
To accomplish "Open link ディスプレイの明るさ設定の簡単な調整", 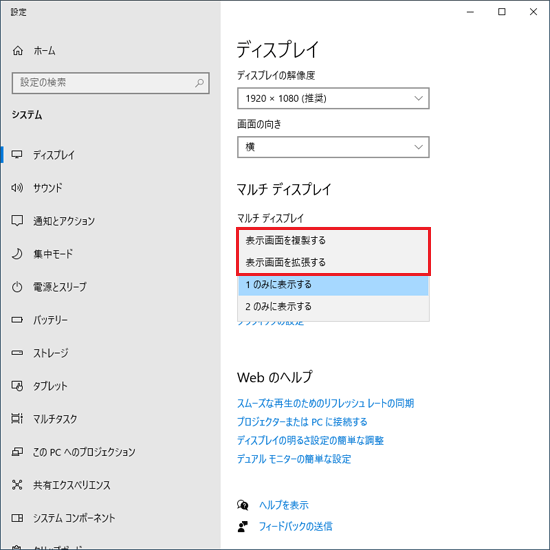I will pos(310,440).
